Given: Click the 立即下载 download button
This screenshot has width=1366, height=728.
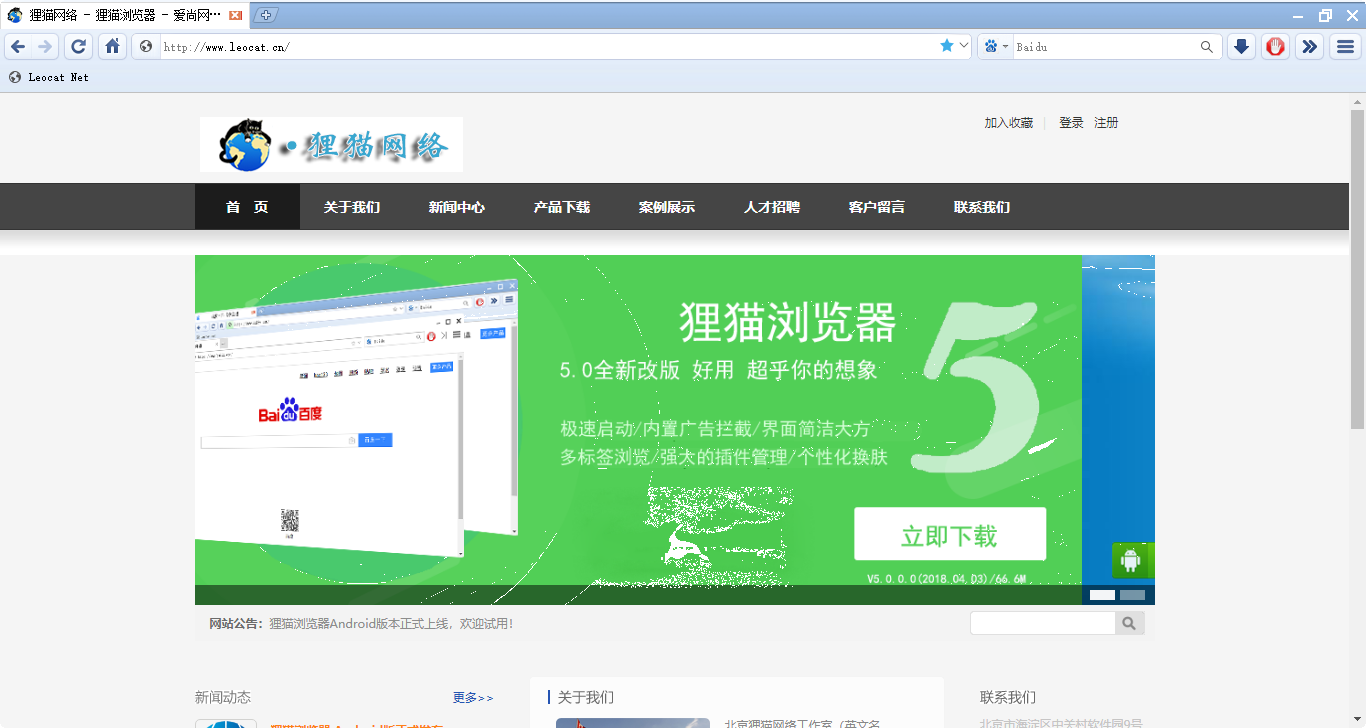Looking at the screenshot, I should [950, 534].
